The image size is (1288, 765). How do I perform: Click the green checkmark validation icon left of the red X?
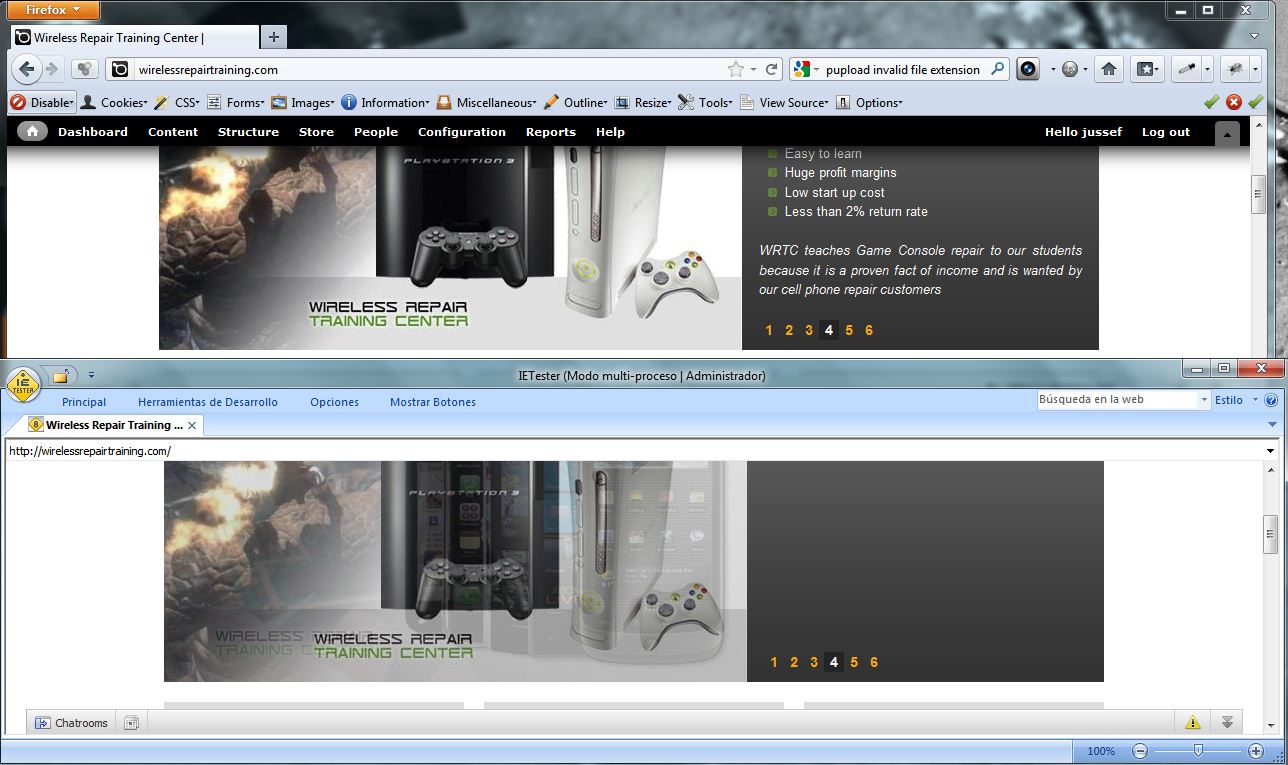1211,102
